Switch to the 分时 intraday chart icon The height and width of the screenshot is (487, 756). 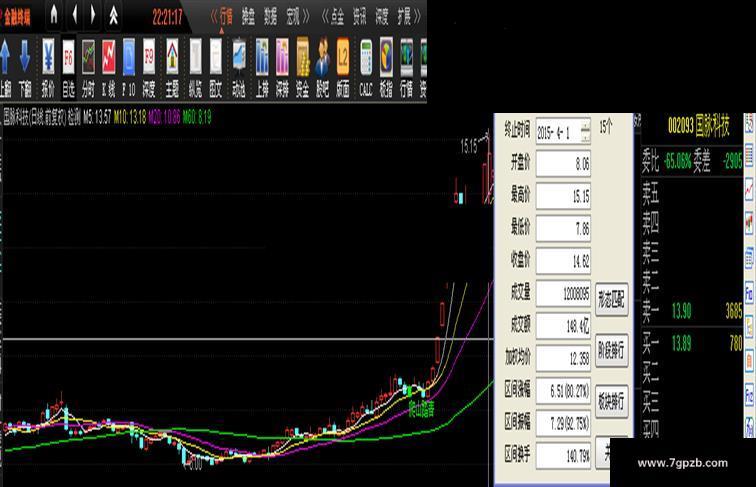(88, 57)
